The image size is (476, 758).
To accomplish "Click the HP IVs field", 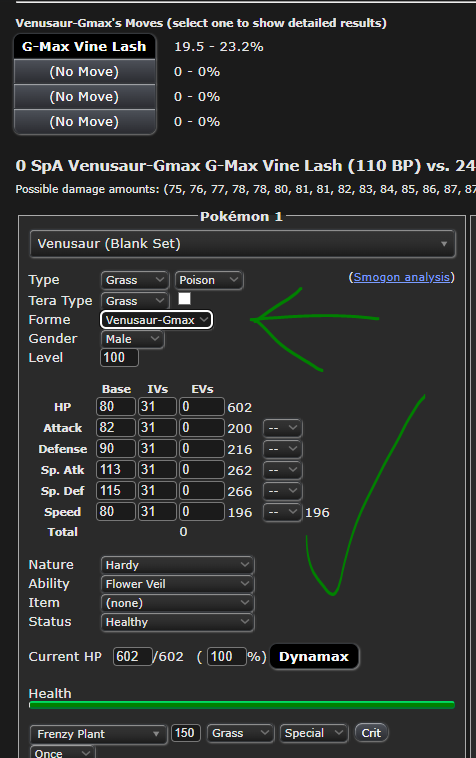I will tap(157, 407).
